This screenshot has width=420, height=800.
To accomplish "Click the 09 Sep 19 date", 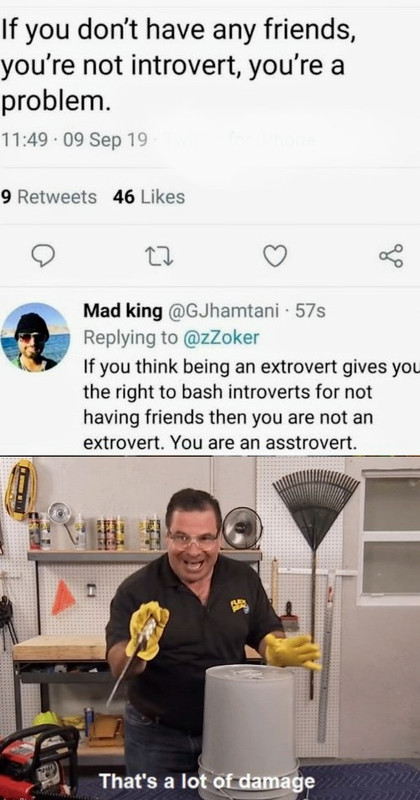I will click(105, 140).
